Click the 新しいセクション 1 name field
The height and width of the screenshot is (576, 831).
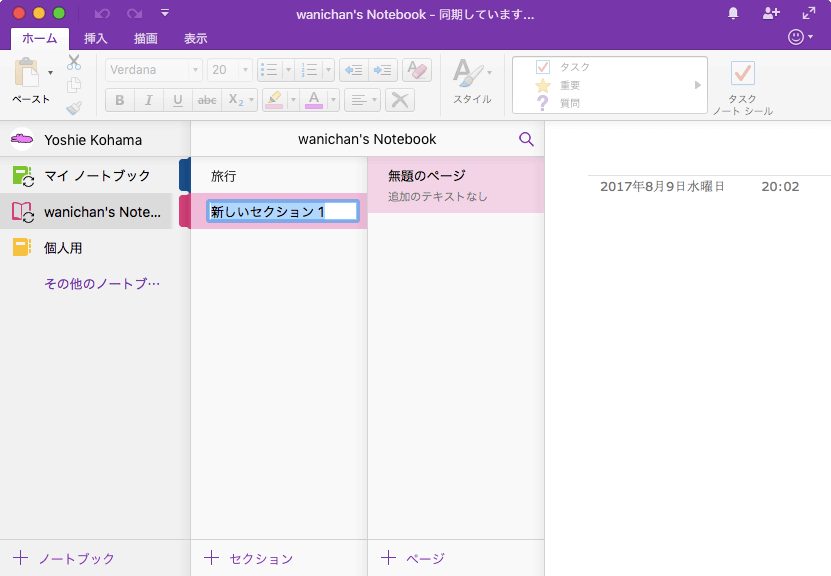(282, 211)
